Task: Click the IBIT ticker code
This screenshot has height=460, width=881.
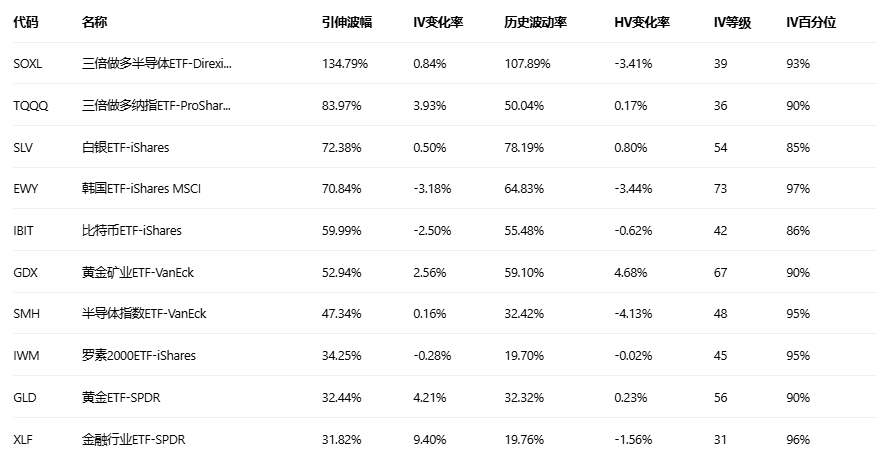Action: click(x=24, y=230)
